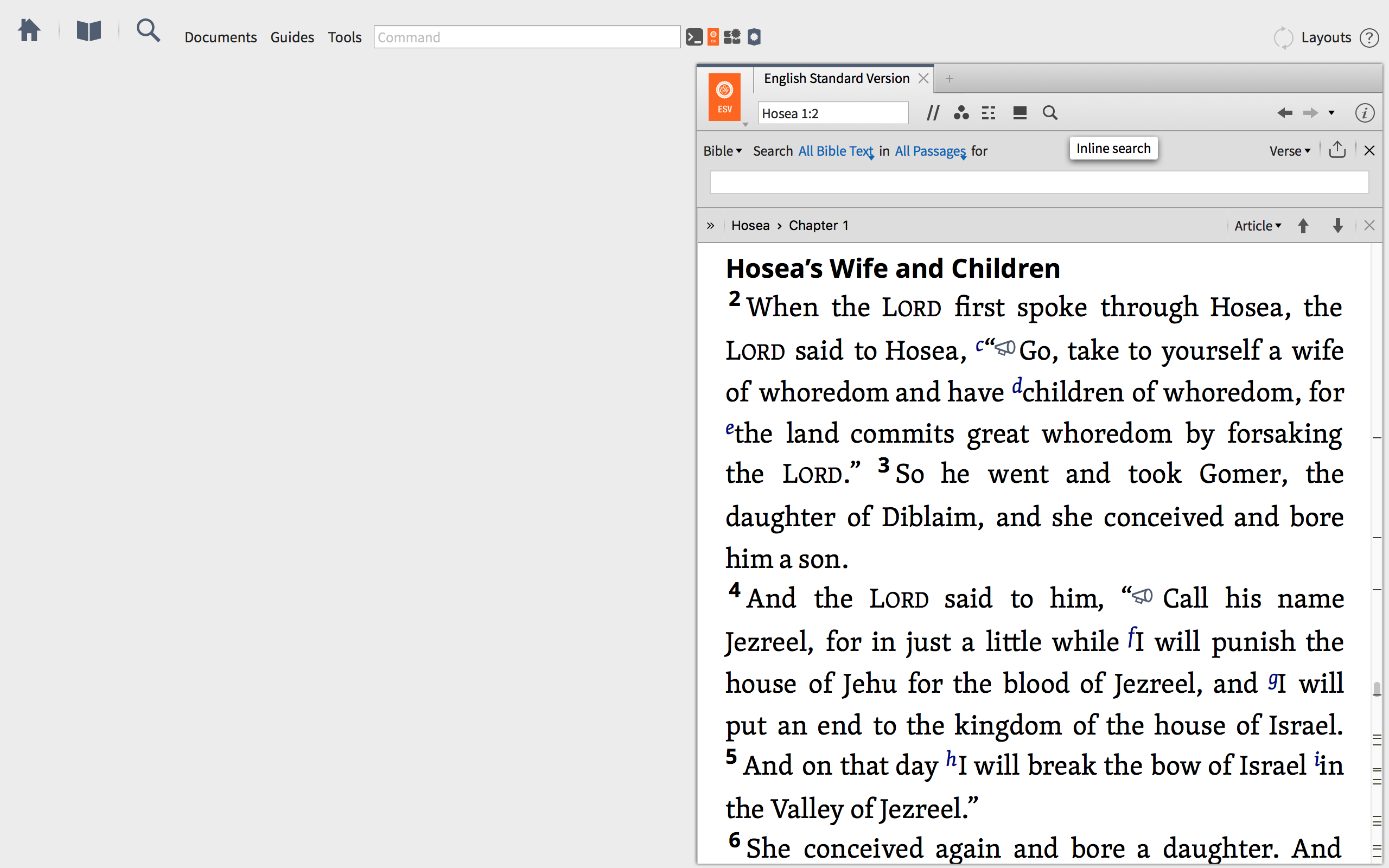The image size is (1389, 868).
Task: Toggle reading view mode icon
Action: tap(1020, 113)
